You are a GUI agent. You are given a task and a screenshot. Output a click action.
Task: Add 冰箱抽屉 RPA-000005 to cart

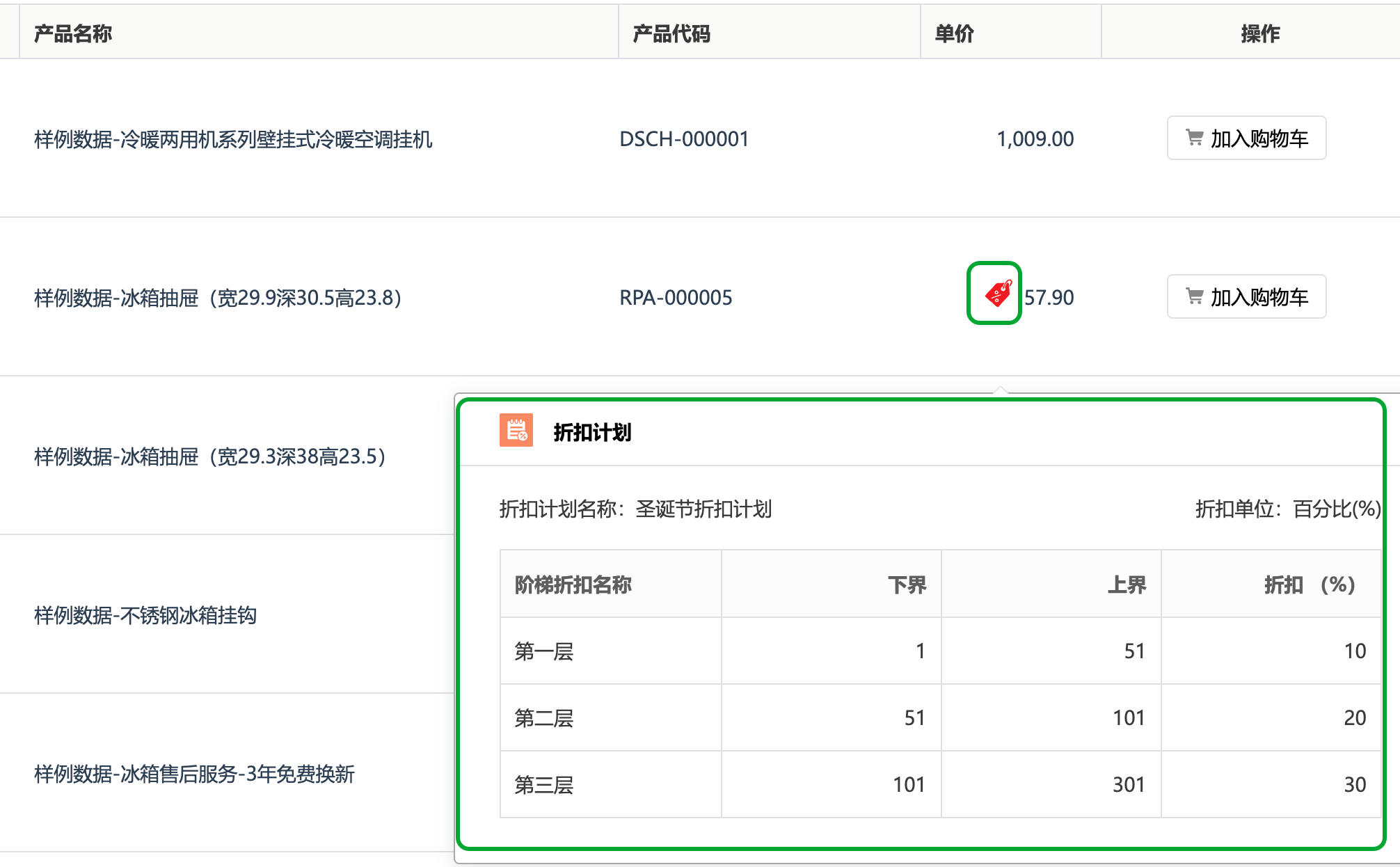click(1246, 296)
